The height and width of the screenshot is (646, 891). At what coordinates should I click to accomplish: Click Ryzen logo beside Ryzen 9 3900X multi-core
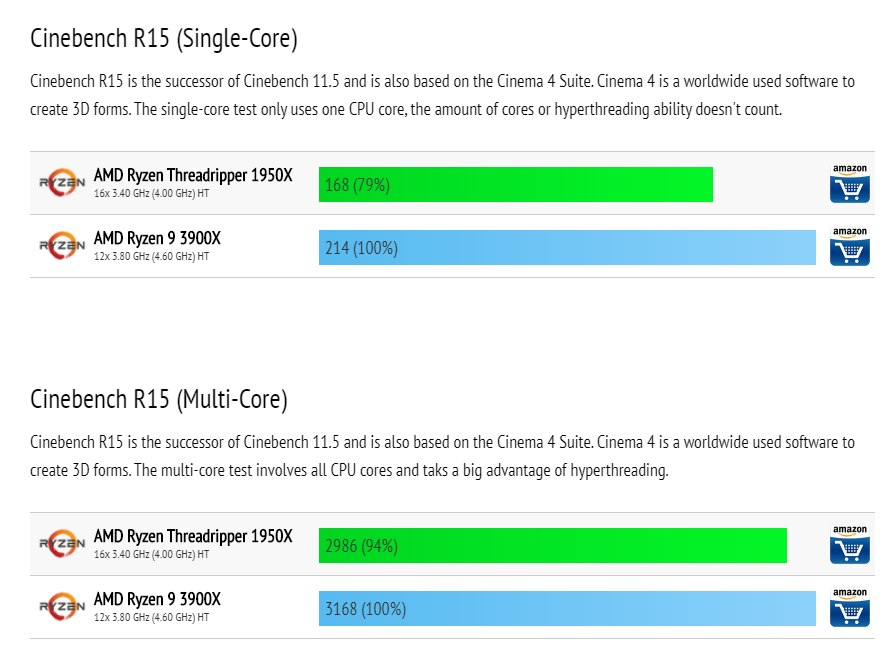click(x=62, y=606)
